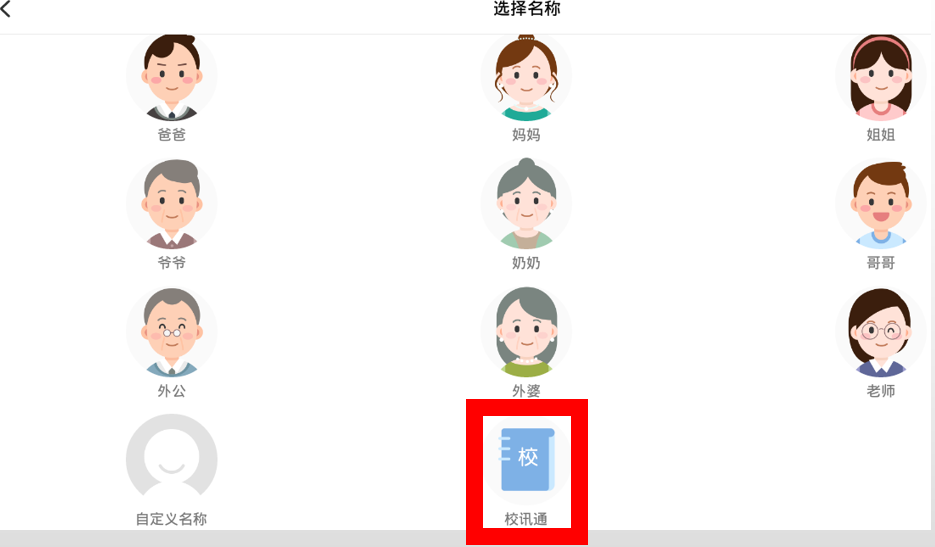Select the 外公 avatar with glasses
The image size is (935, 547).
[172, 332]
